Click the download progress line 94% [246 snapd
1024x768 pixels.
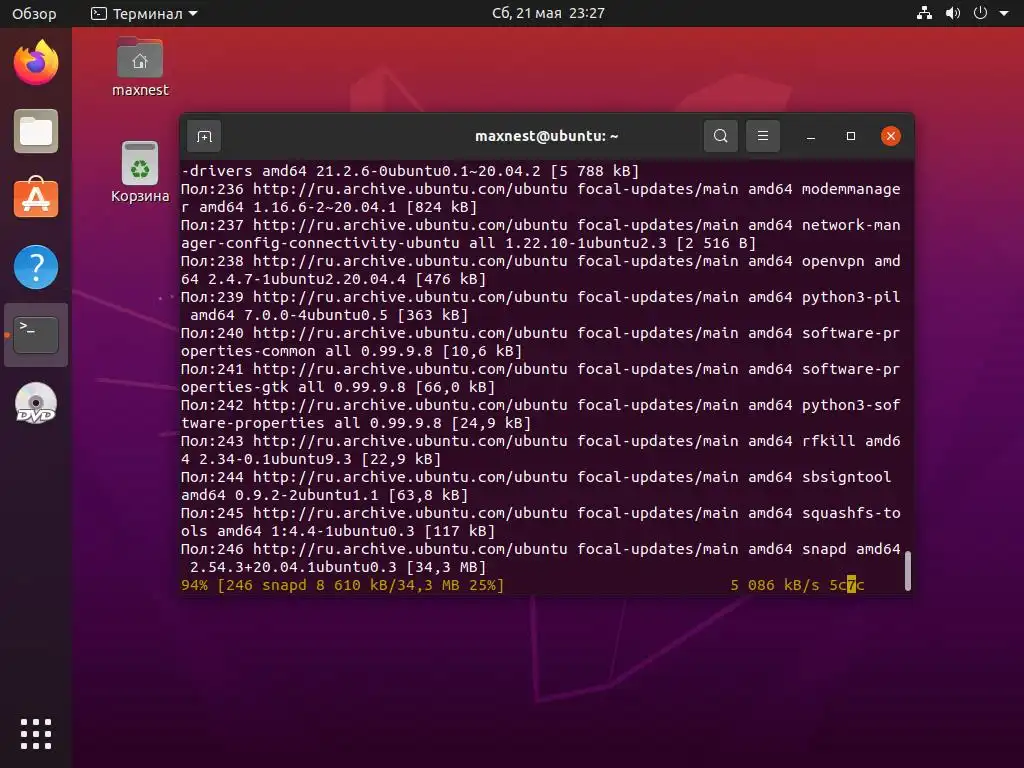[x=342, y=585]
